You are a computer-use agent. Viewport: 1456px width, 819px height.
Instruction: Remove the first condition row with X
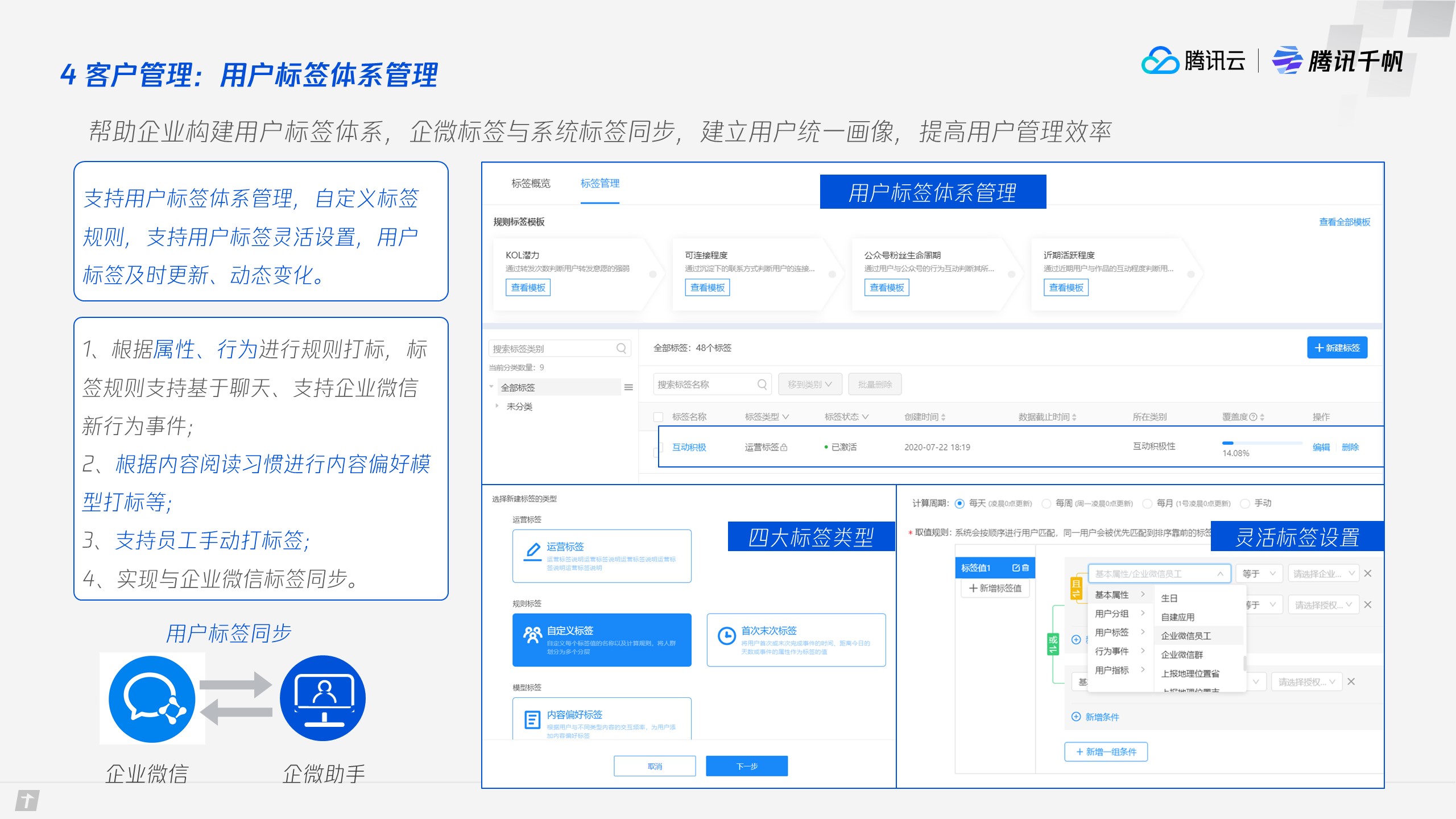1368,573
